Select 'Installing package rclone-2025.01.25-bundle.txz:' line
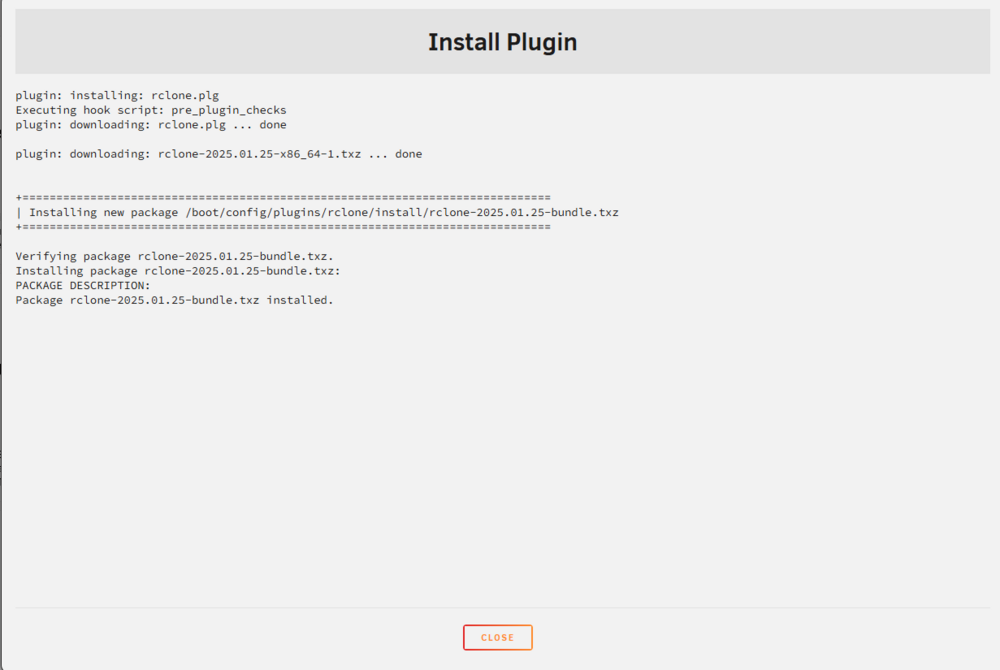Viewport: 1000px width, 670px height. (178, 271)
